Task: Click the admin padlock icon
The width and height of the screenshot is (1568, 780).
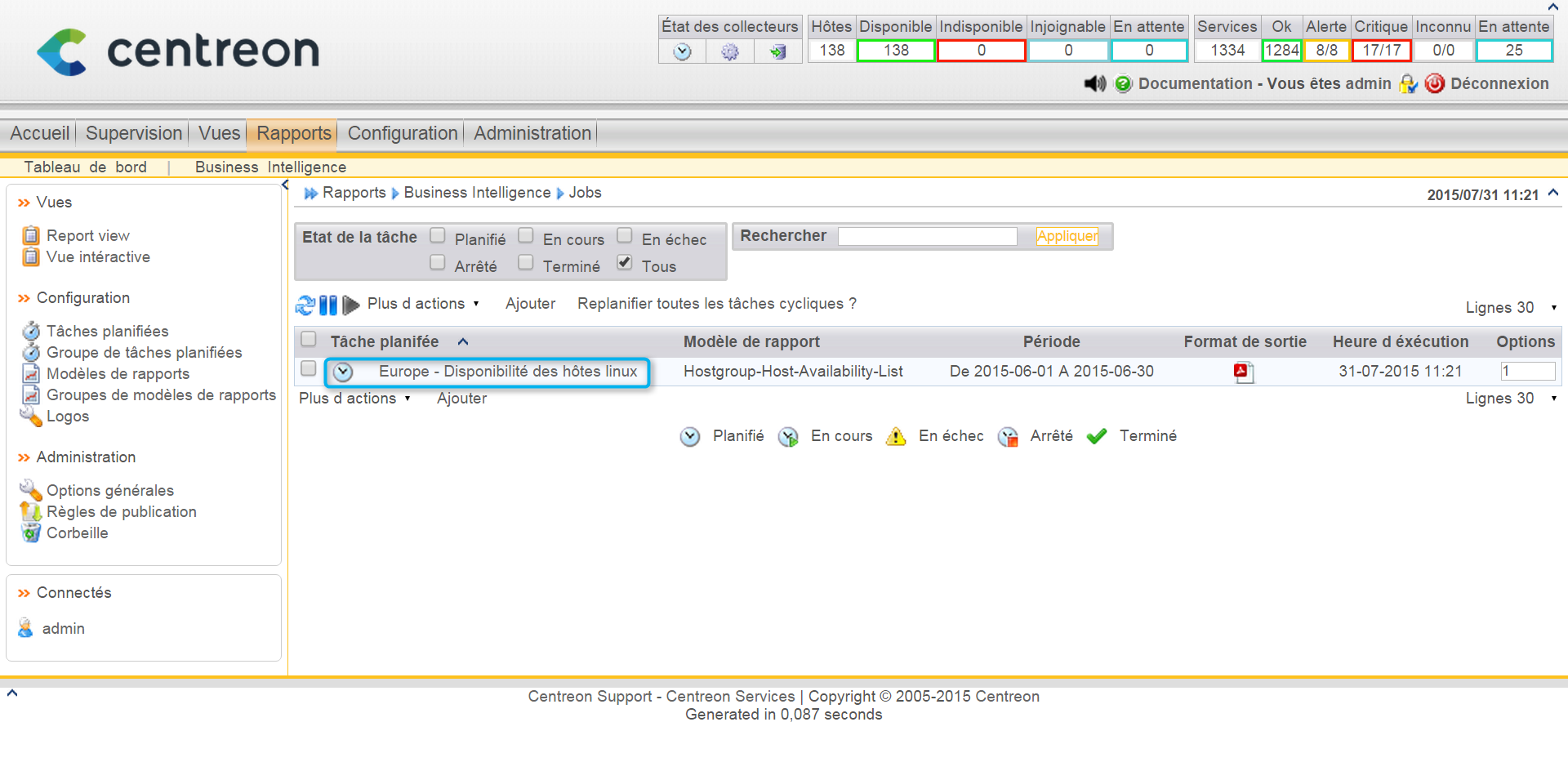Action: point(1408,83)
